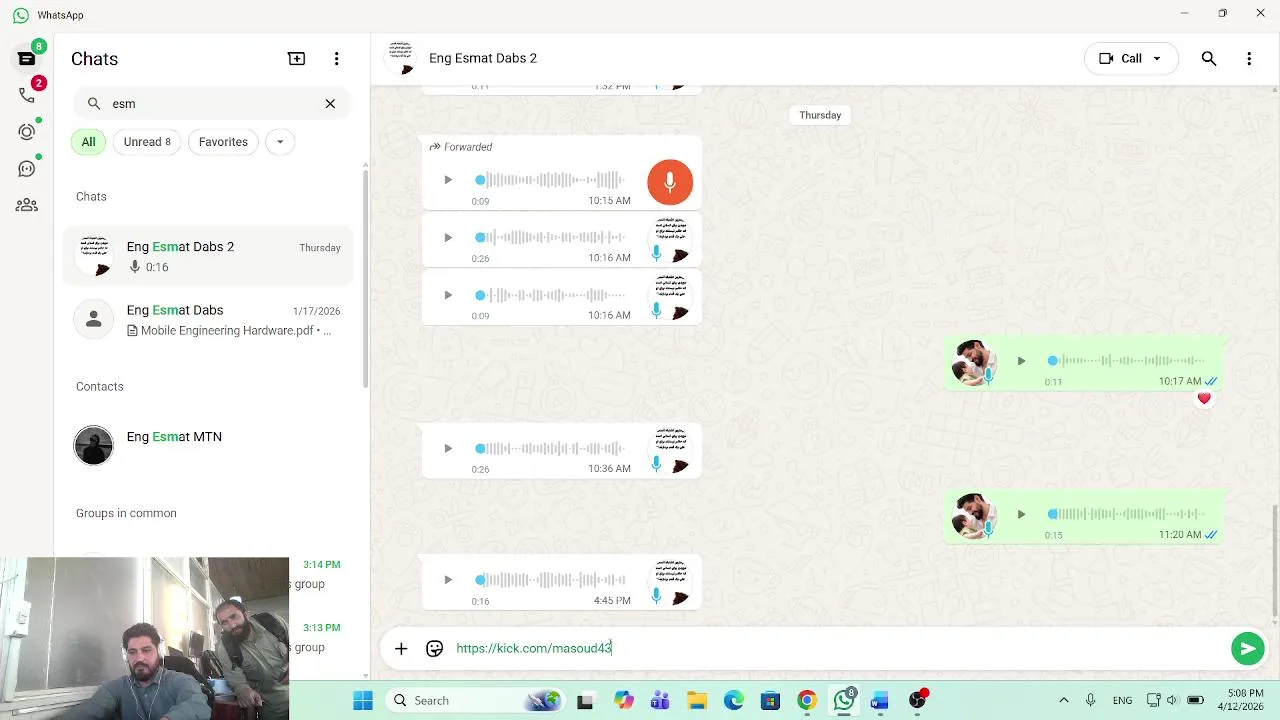Image resolution: width=1280 pixels, height=720 pixels.
Task: Open the Eng Esmat Dabs 2 chat row
Action: 209,256
